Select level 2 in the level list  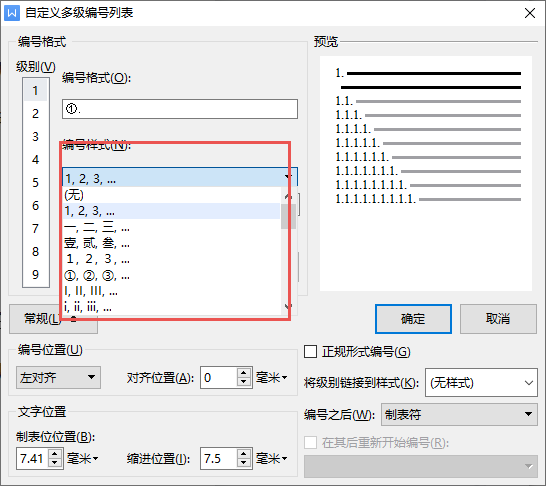[x=36, y=113]
